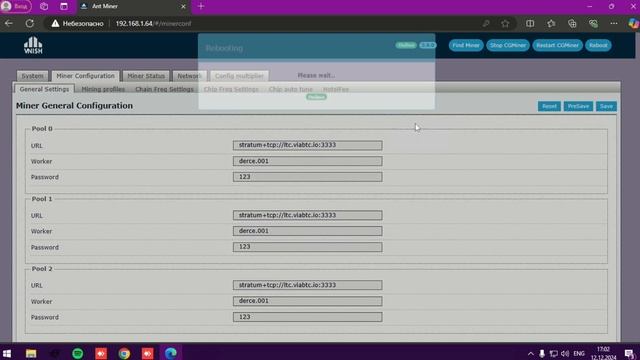
Task: Click the Online status badge in header
Action: click(x=406, y=45)
